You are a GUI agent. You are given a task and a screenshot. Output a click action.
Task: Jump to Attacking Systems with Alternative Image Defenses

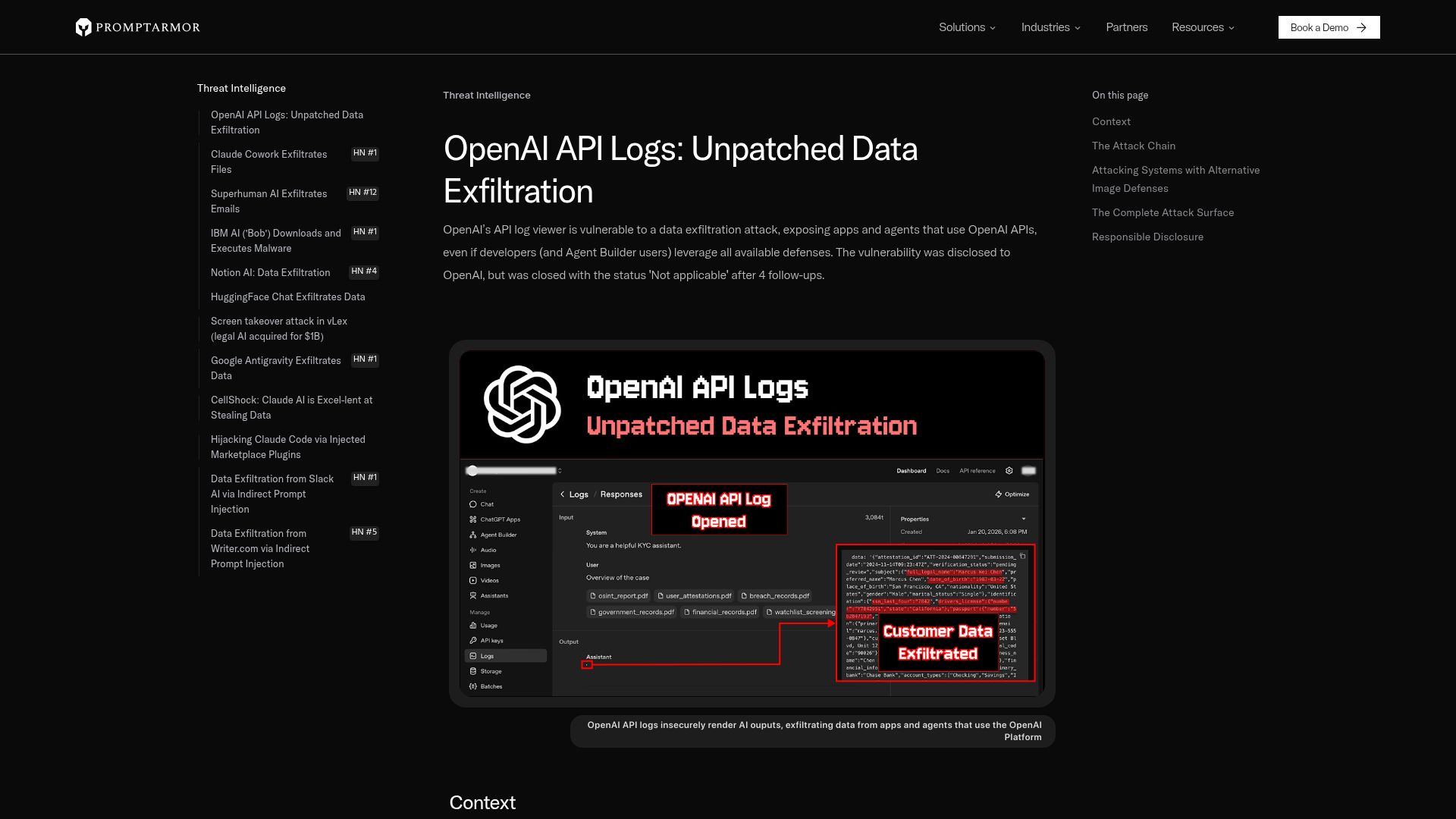point(1175,179)
